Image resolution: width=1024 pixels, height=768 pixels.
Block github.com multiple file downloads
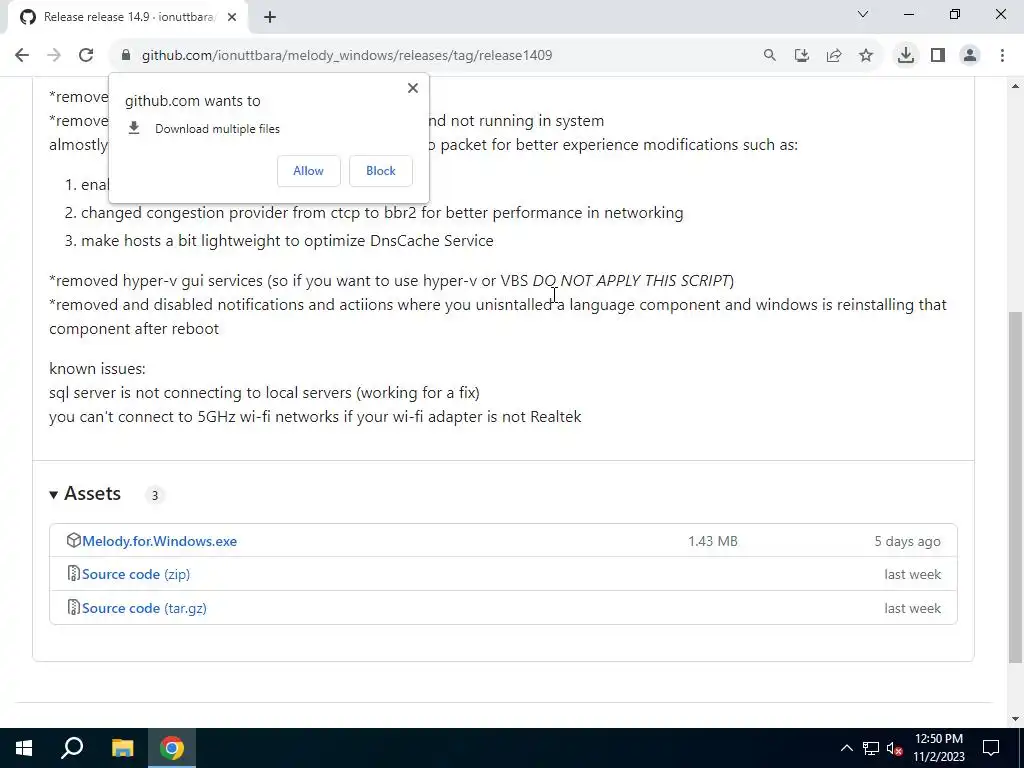381,170
